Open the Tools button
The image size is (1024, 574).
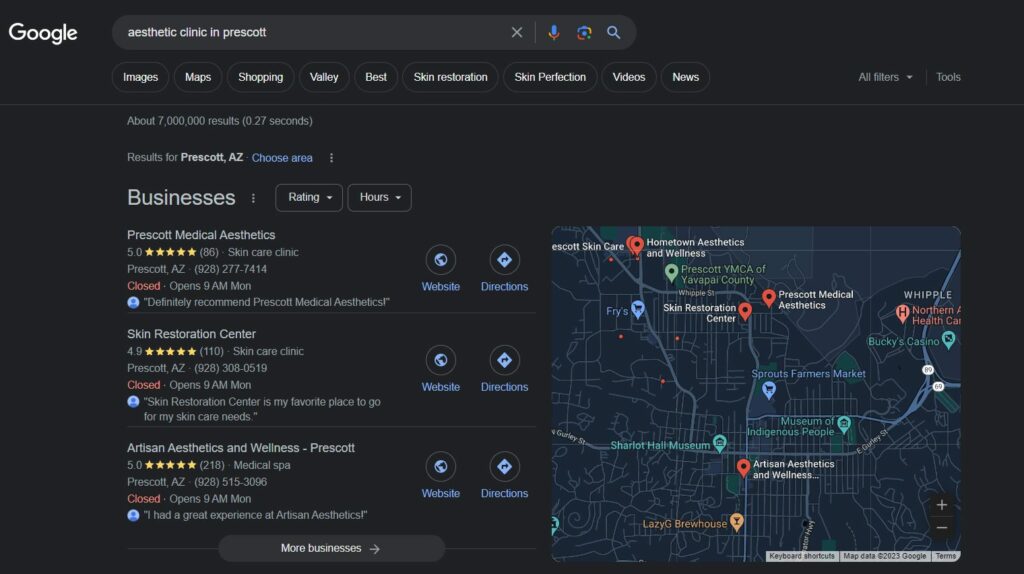tap(948, 77)
